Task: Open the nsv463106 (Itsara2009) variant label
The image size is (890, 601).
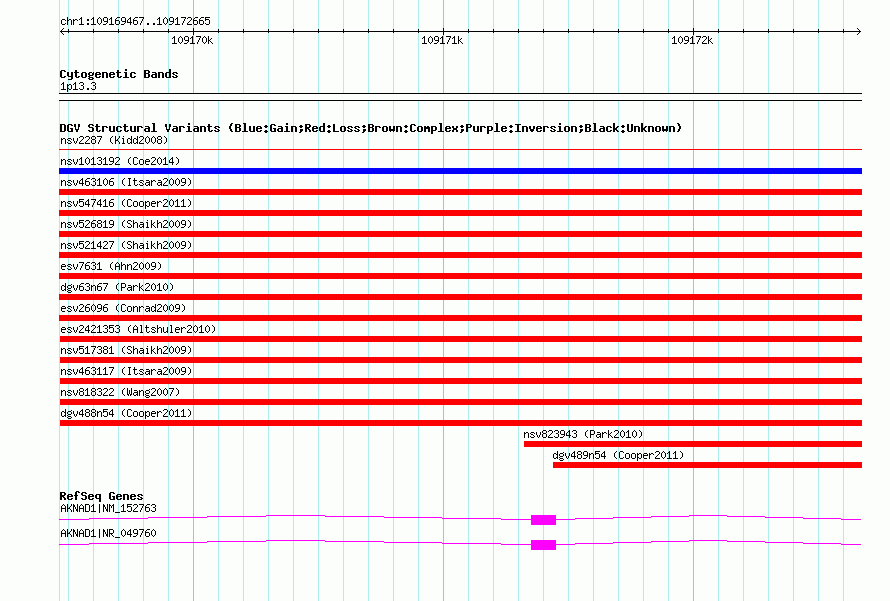Action: click(126, 182)
